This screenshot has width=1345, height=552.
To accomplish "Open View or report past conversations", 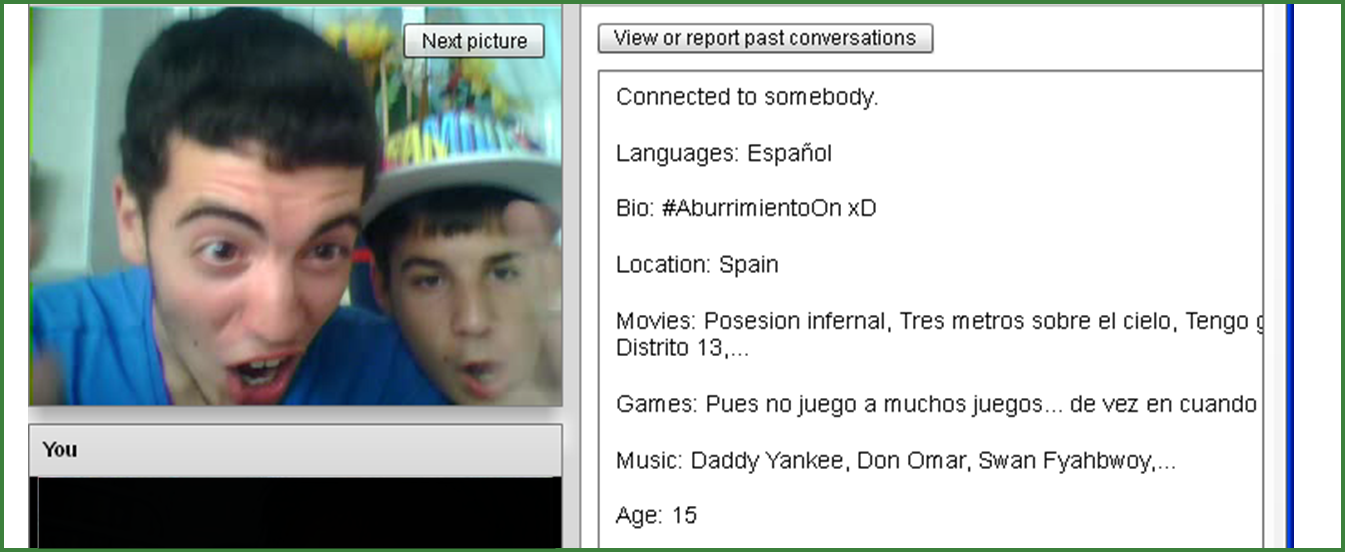I will (765, 39).
